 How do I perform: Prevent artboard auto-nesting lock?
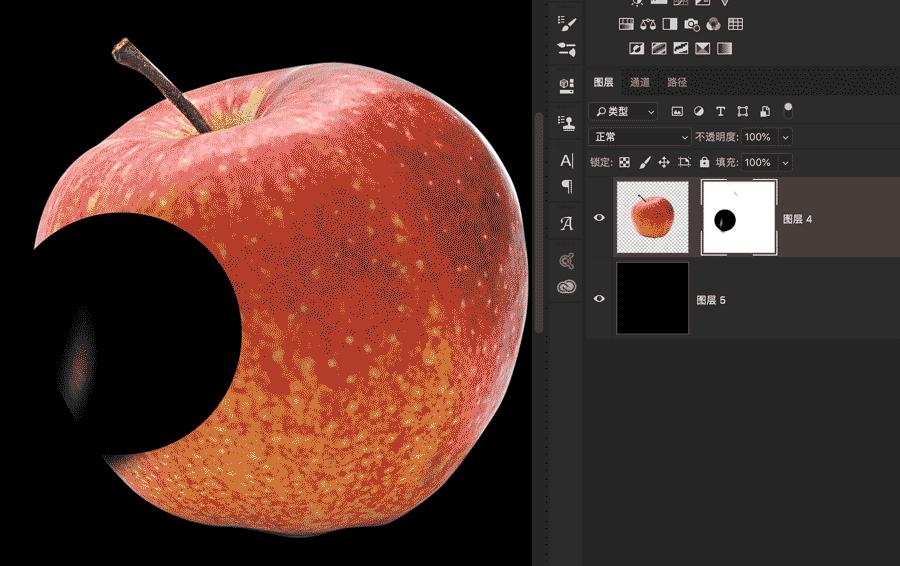(684, 162)
